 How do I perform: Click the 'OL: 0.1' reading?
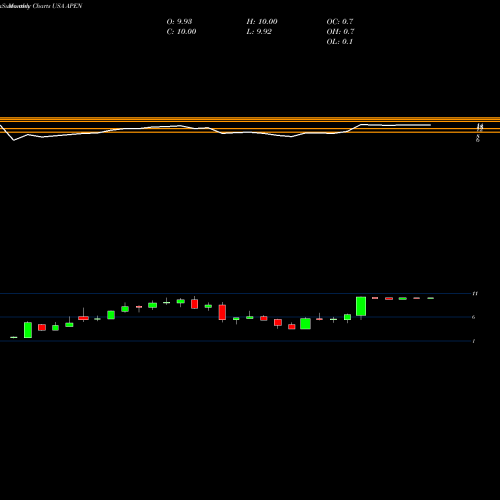point(340,42)
